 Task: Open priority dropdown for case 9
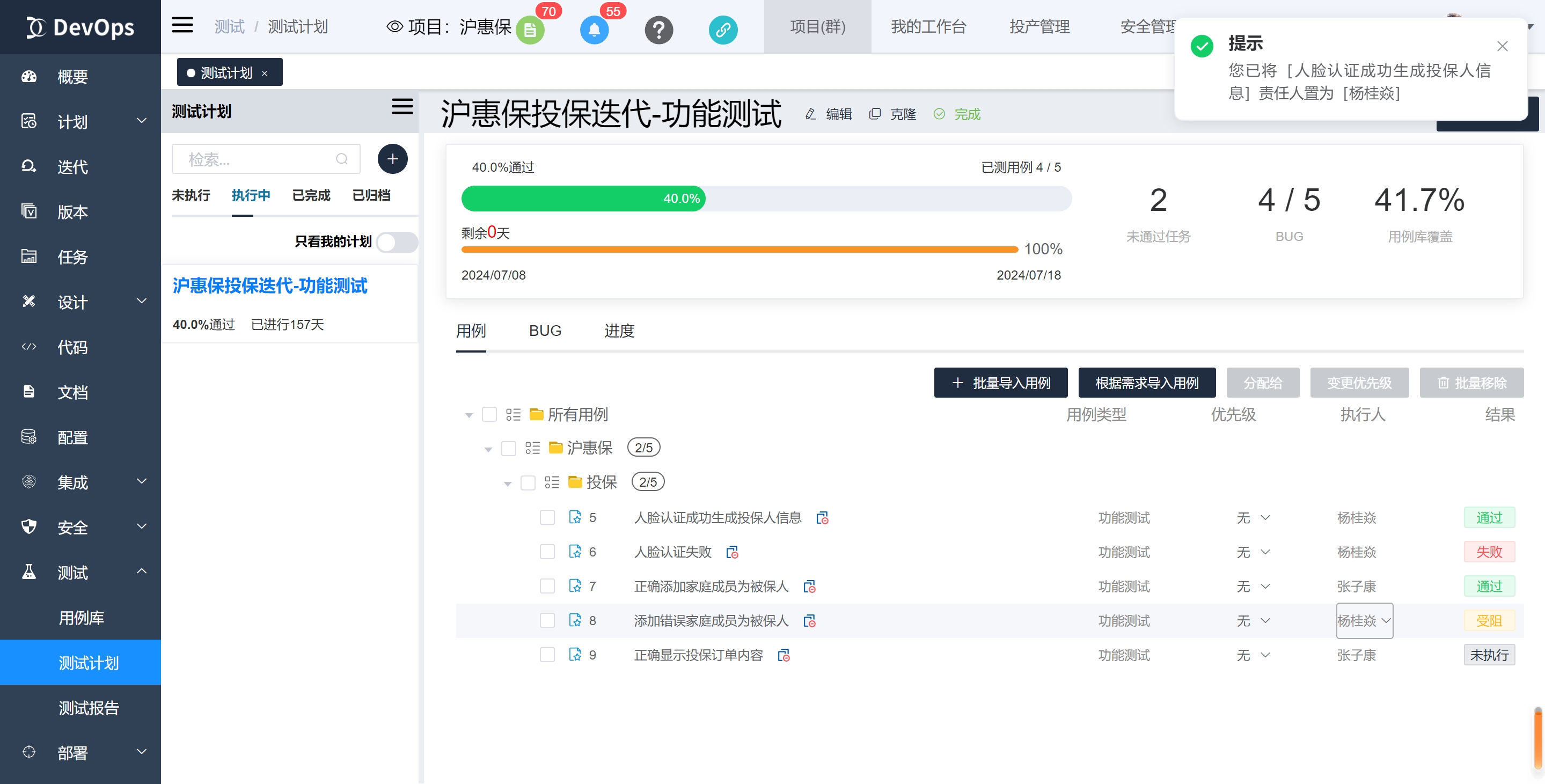(1253, 655)
